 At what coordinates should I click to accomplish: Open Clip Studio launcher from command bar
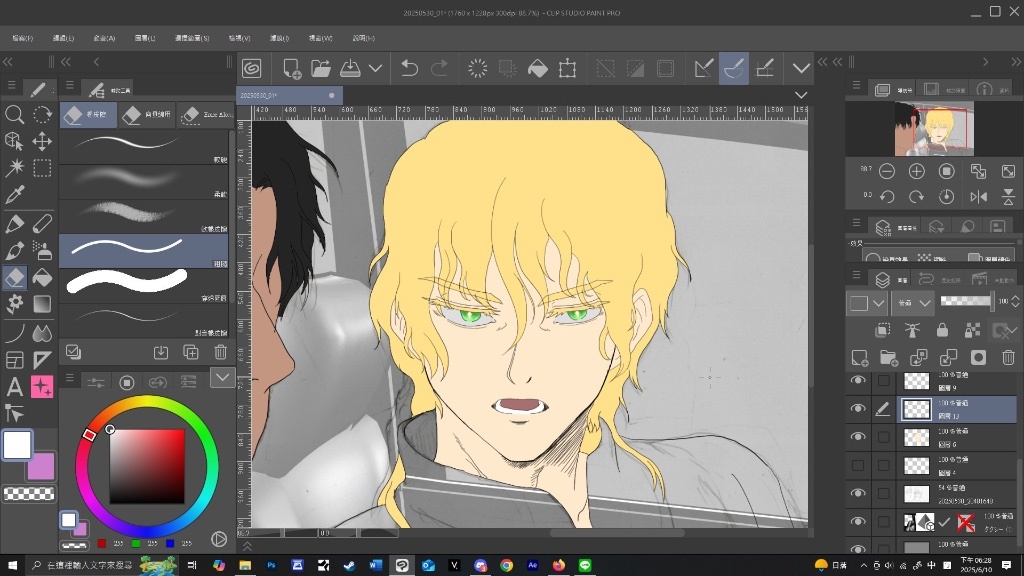click(x=251, y=68)
